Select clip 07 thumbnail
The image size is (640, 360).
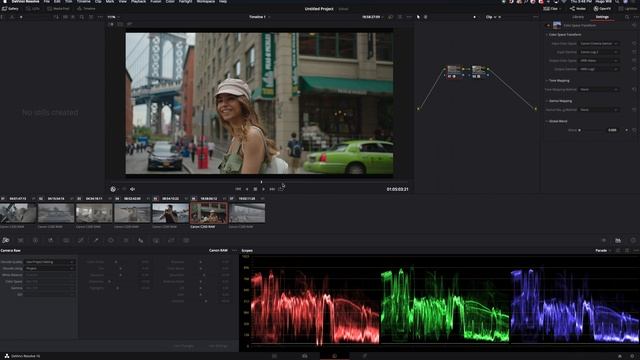coord(247,213)
